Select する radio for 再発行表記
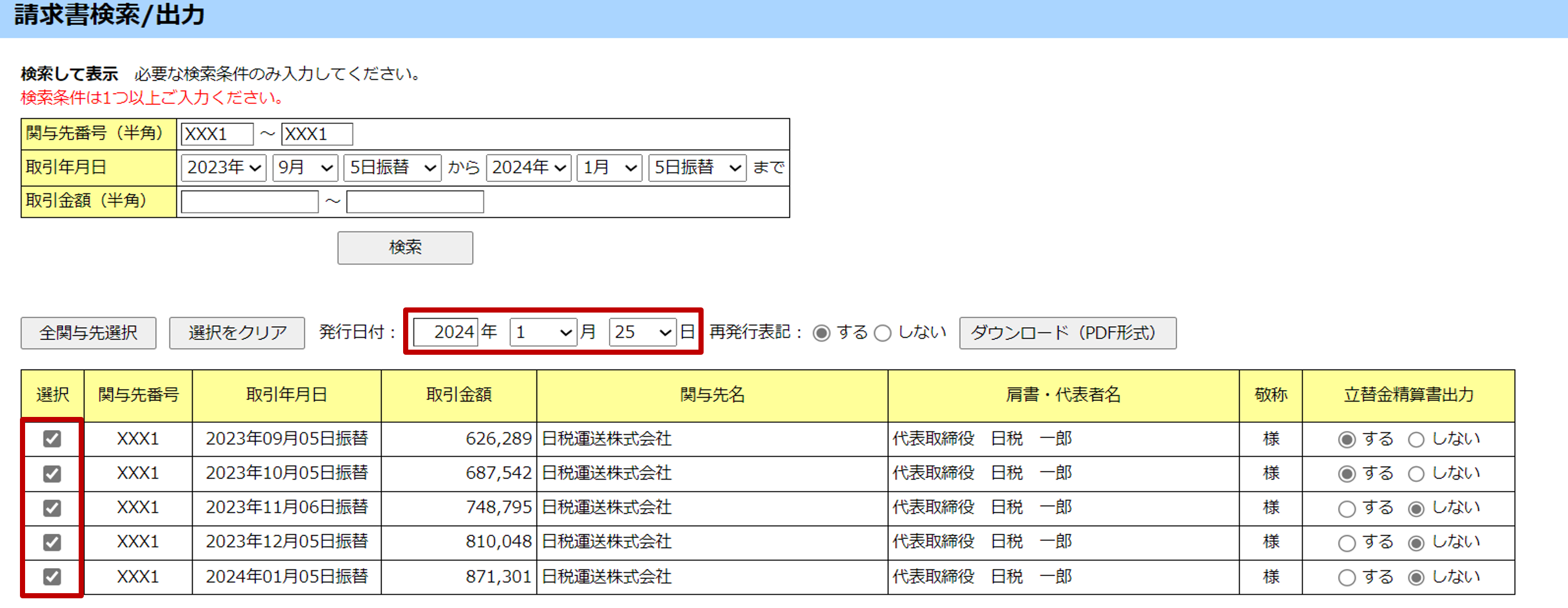Viewport: 1568px width, 608px height. [821, 334]
